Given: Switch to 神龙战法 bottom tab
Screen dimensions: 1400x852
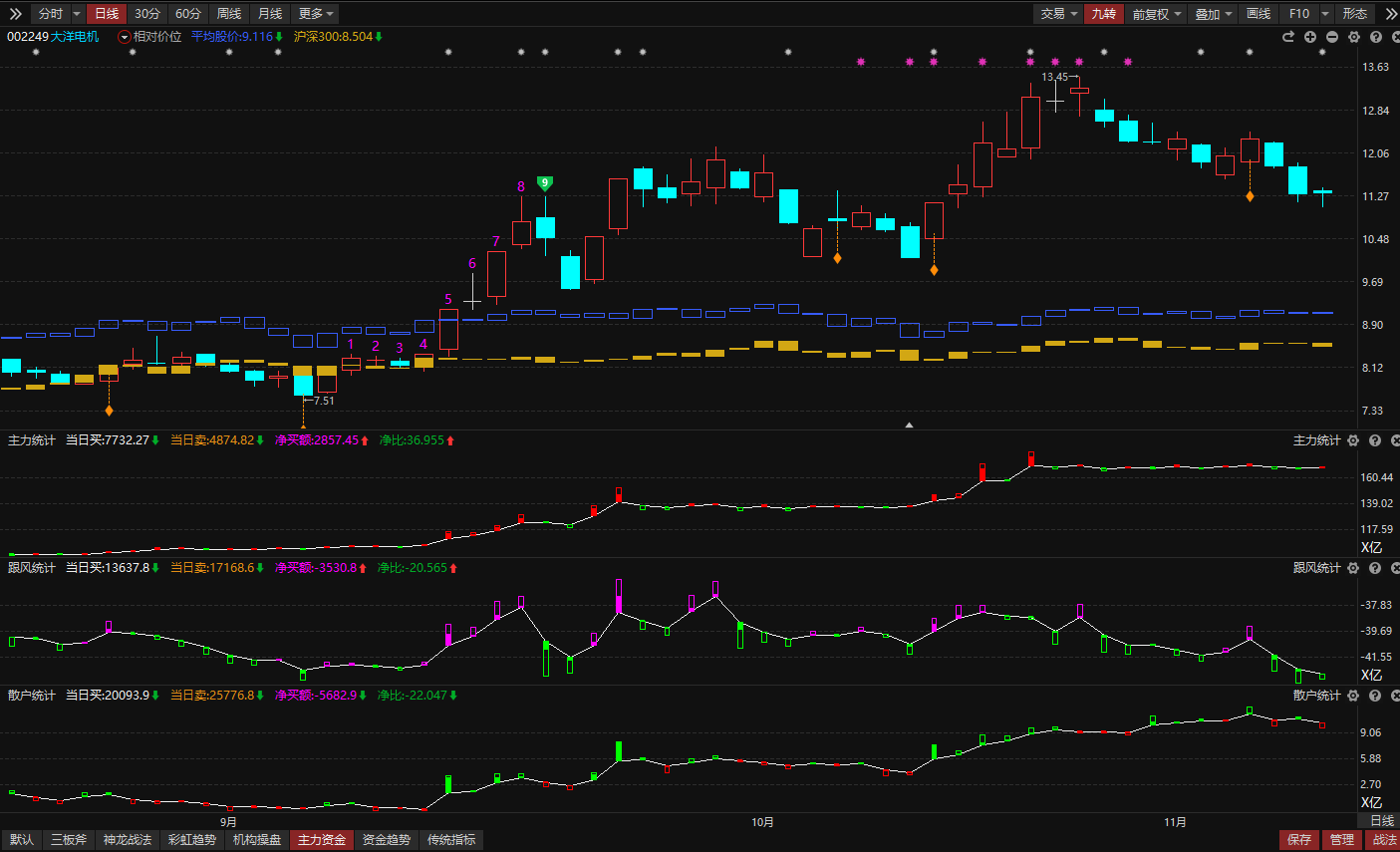Looking at the screenshot, I should click(x=128, y=840).
